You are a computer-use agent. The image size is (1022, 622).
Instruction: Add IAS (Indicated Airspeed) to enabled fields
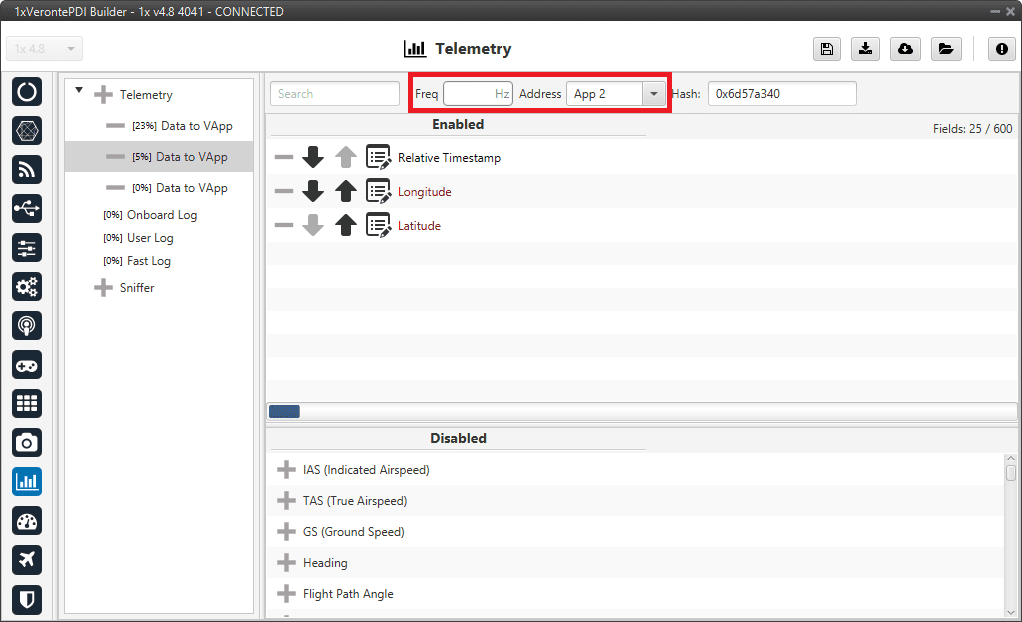pyautogui.click(x=286, y=469)
